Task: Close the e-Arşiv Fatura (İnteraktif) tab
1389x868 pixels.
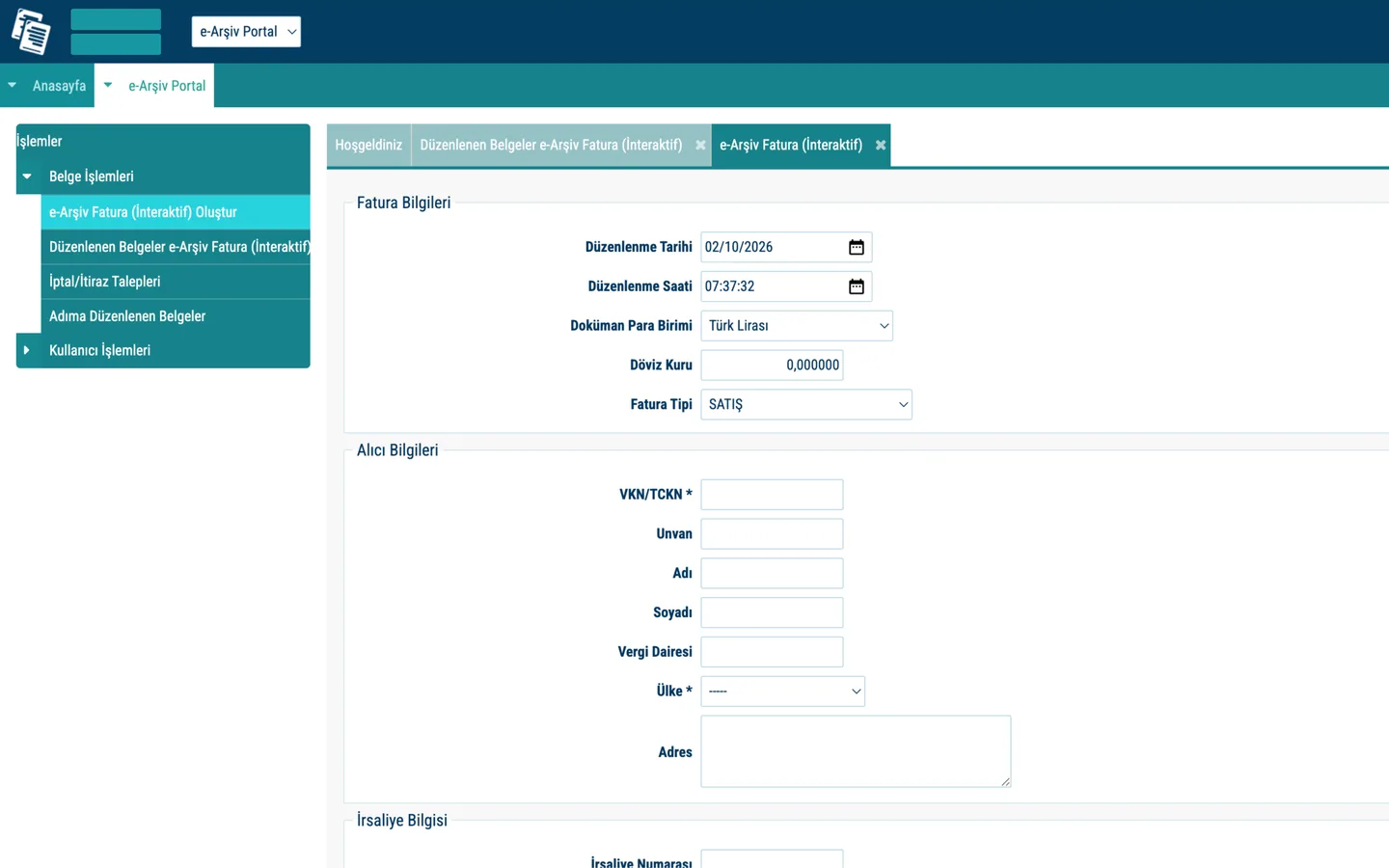Action: 880,145
